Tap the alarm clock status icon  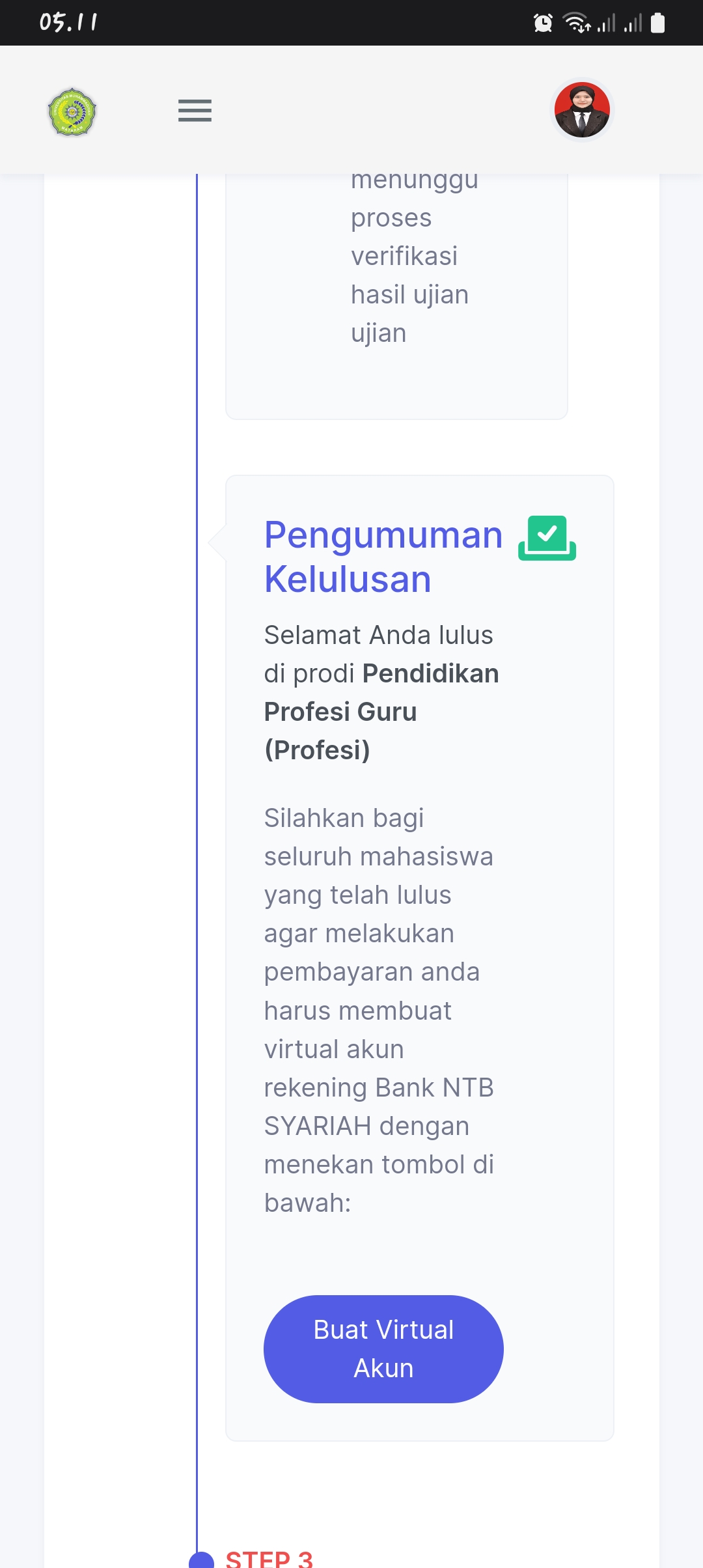pos(543,23)
